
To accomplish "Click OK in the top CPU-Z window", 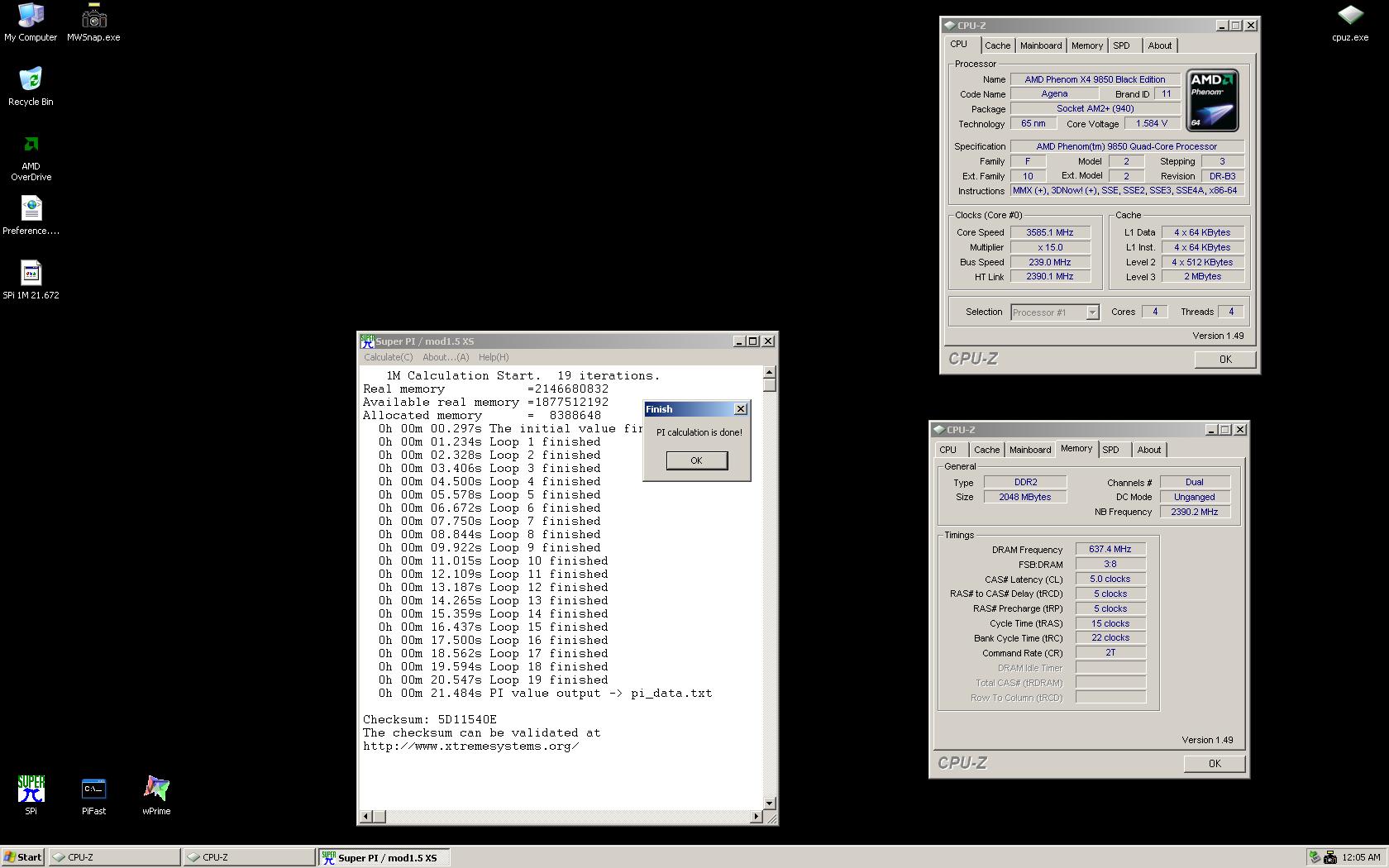I will 1225,360.
